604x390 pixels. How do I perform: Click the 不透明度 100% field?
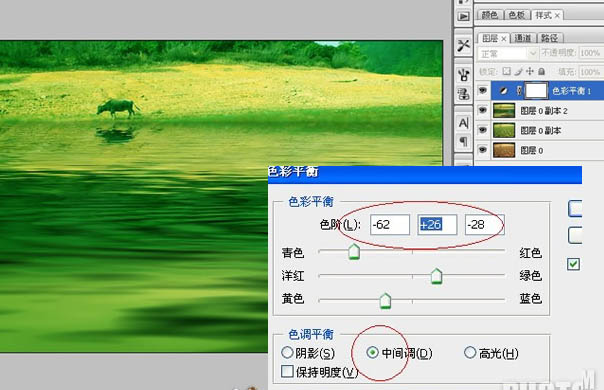tap(590, 53)
